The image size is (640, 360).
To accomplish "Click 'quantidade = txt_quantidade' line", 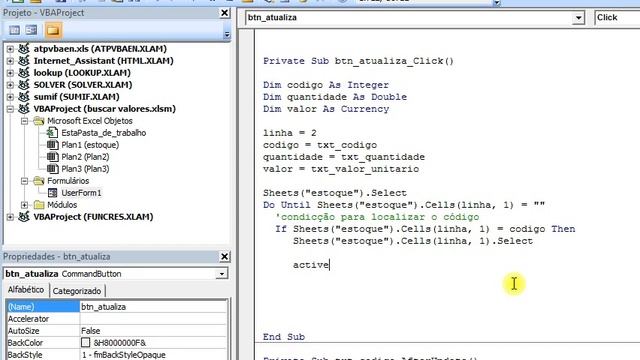I will (344, 157).
